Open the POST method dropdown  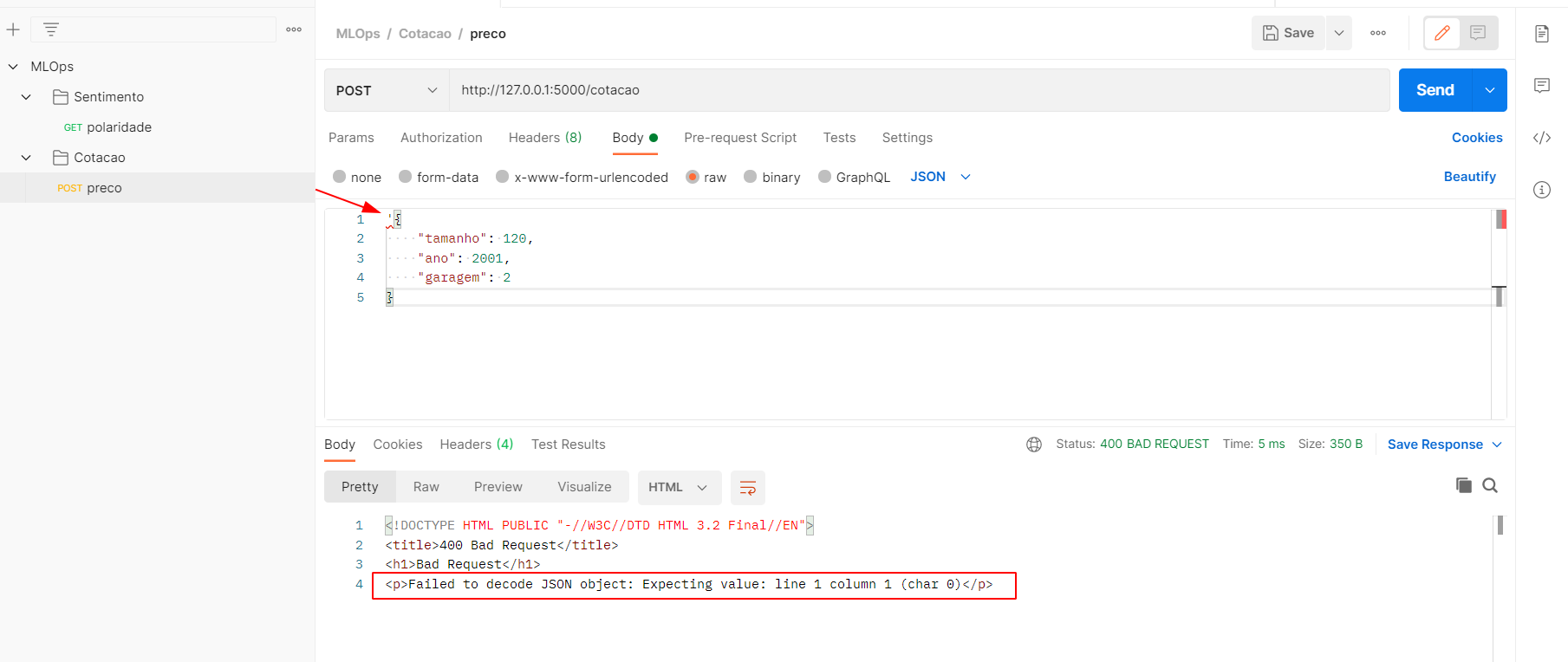(387, 90)
